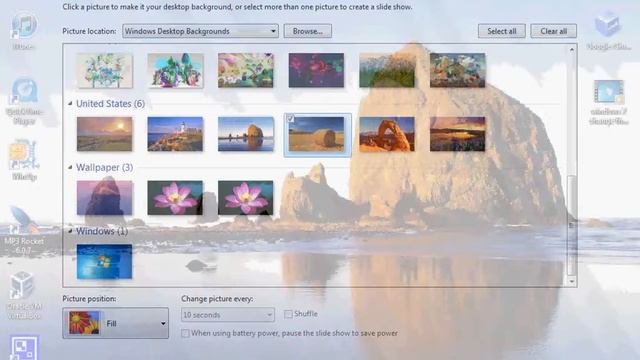This screenshot has width=640, height=360.
Task: Click the Select all button
Action: (502, 31)
